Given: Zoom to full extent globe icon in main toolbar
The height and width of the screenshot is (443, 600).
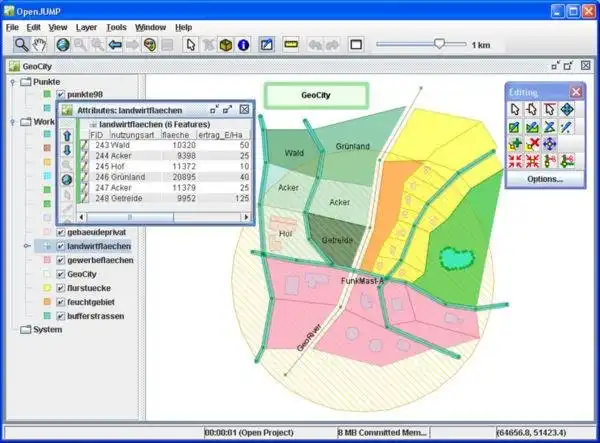Looking at the screenshot, I should click(x=63, y=45).
